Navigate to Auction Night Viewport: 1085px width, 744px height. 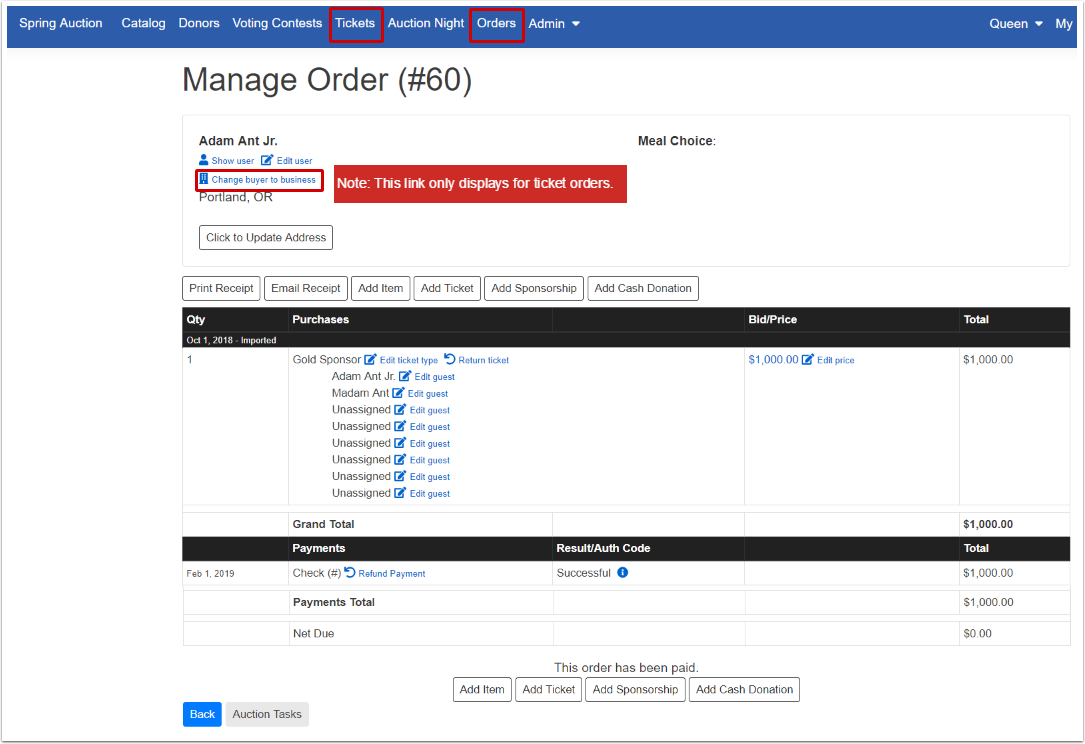click(426, 23)
